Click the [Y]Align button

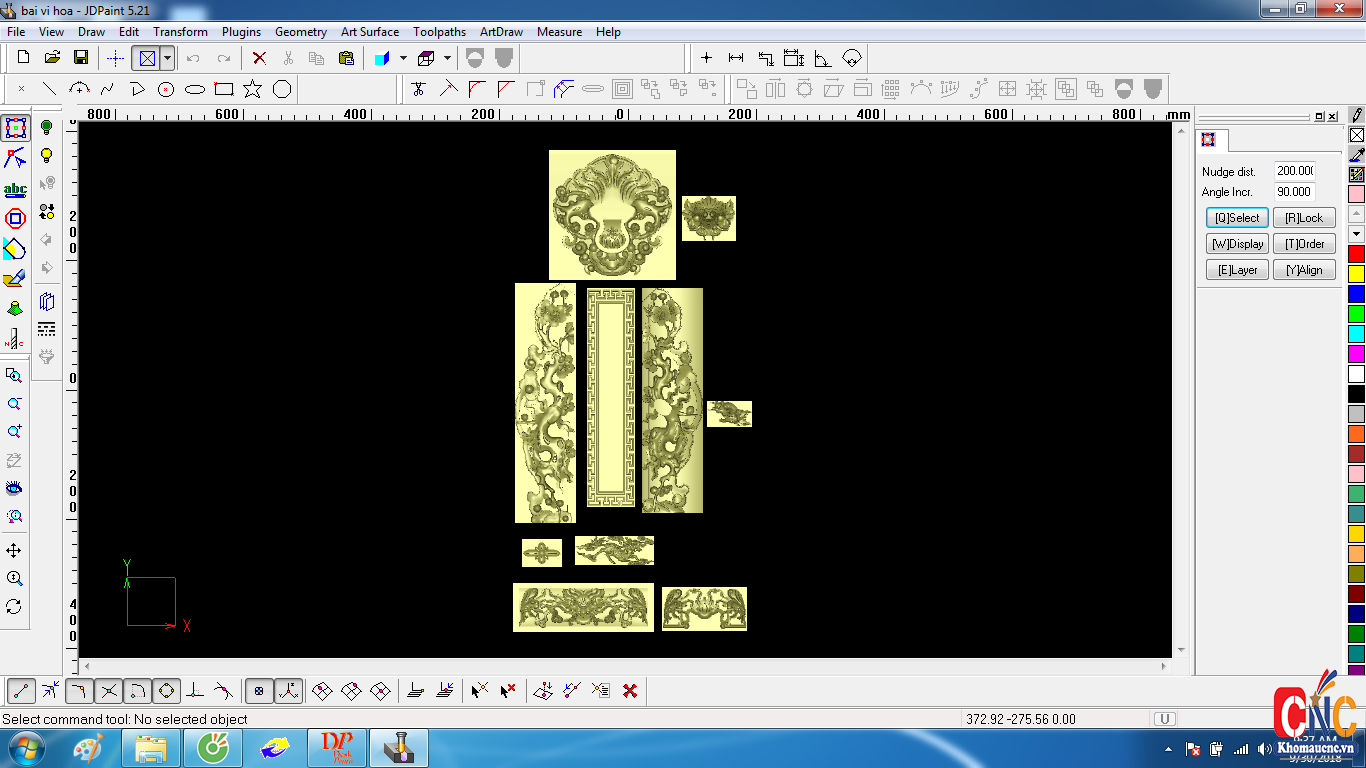pos(1304,270)
